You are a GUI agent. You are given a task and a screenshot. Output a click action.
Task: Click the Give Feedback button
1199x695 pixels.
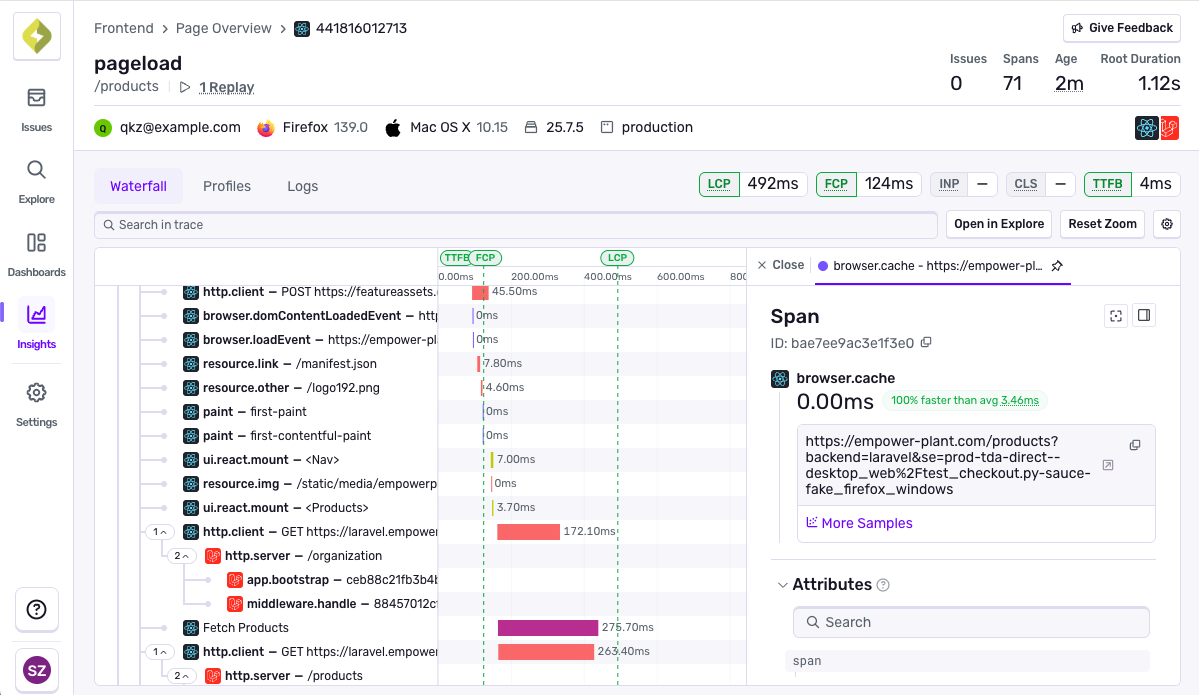(x=1121, y=27)
